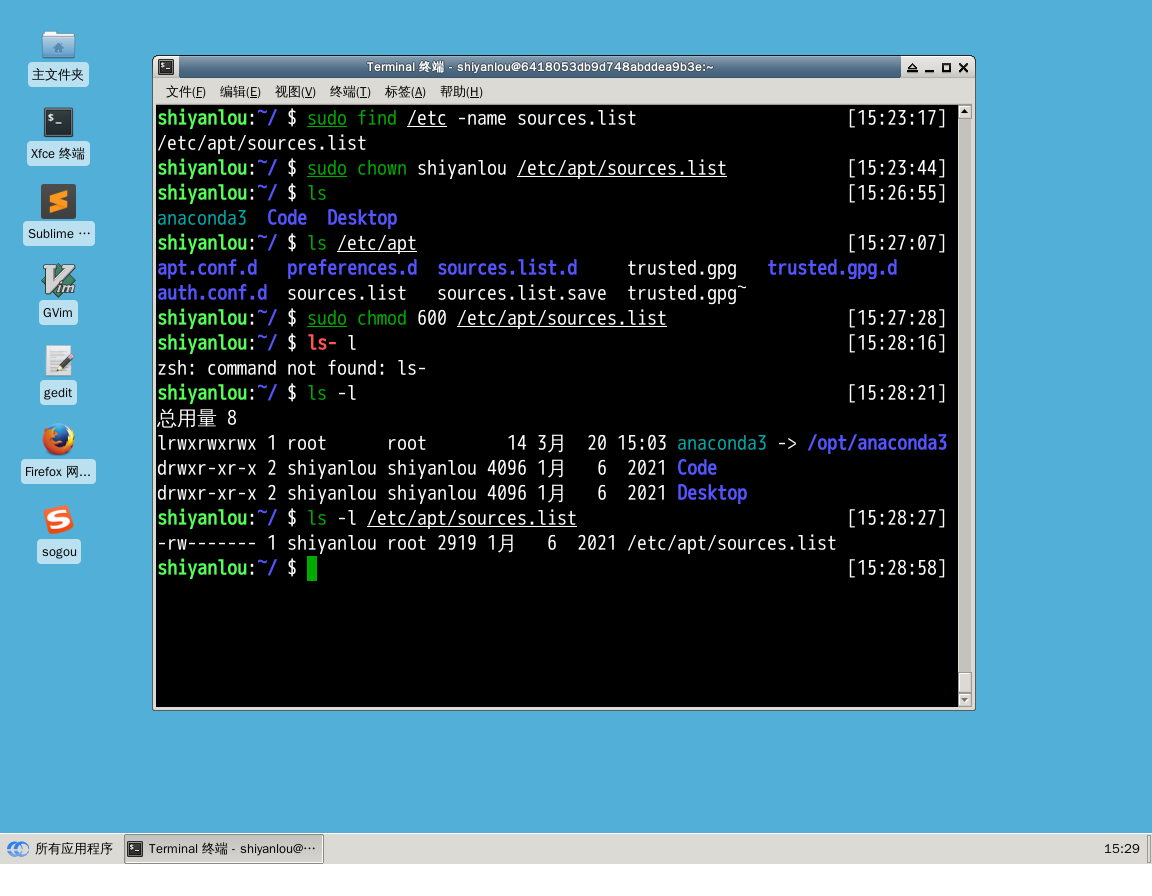
Task: Open the gedit text editor icon
Action: [x=58, y=361]
